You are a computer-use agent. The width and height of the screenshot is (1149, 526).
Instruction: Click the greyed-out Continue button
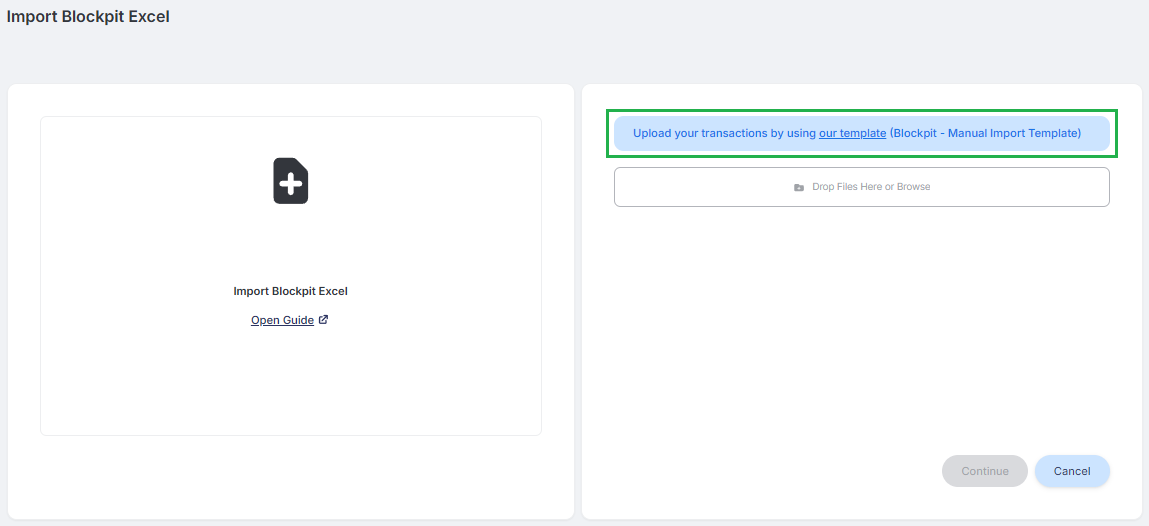[985, 471]
